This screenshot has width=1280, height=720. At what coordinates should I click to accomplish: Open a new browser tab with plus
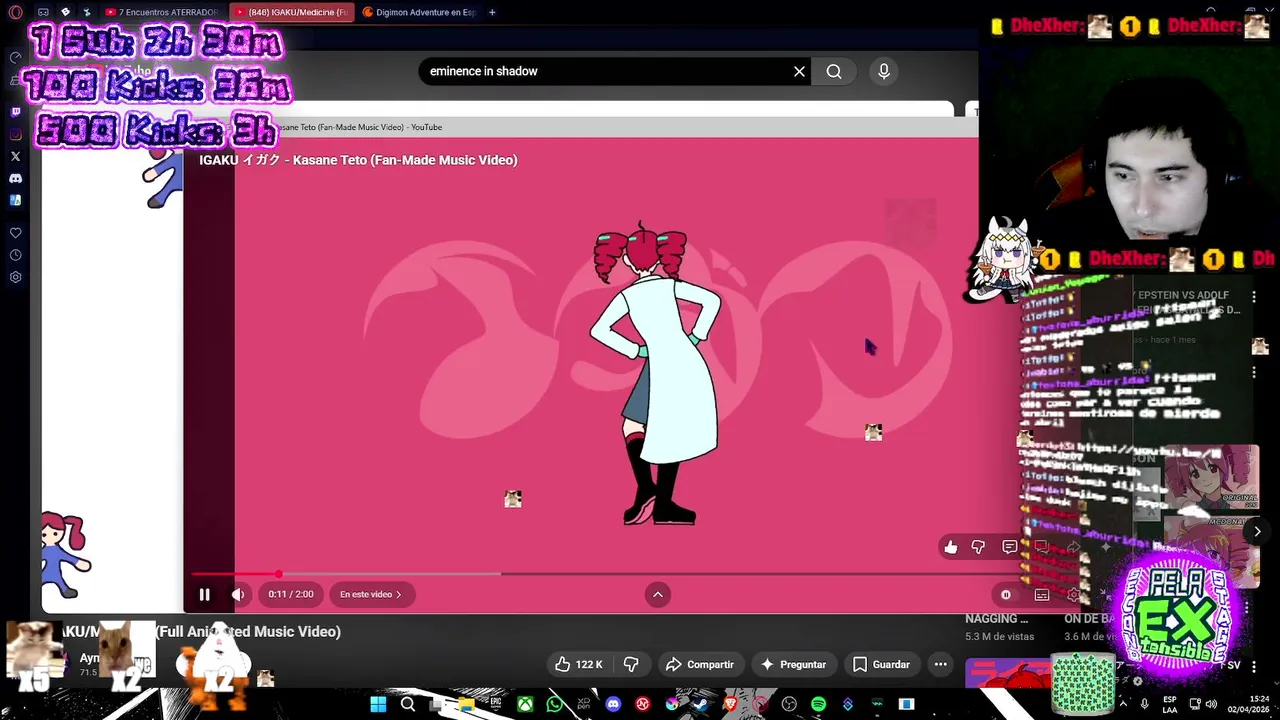click(492, 12)
